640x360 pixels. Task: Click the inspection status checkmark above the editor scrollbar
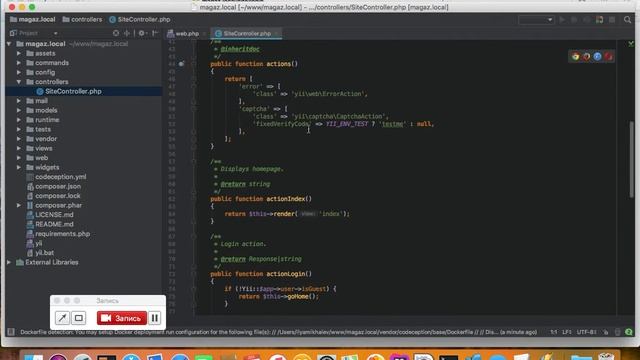[631, 43]
